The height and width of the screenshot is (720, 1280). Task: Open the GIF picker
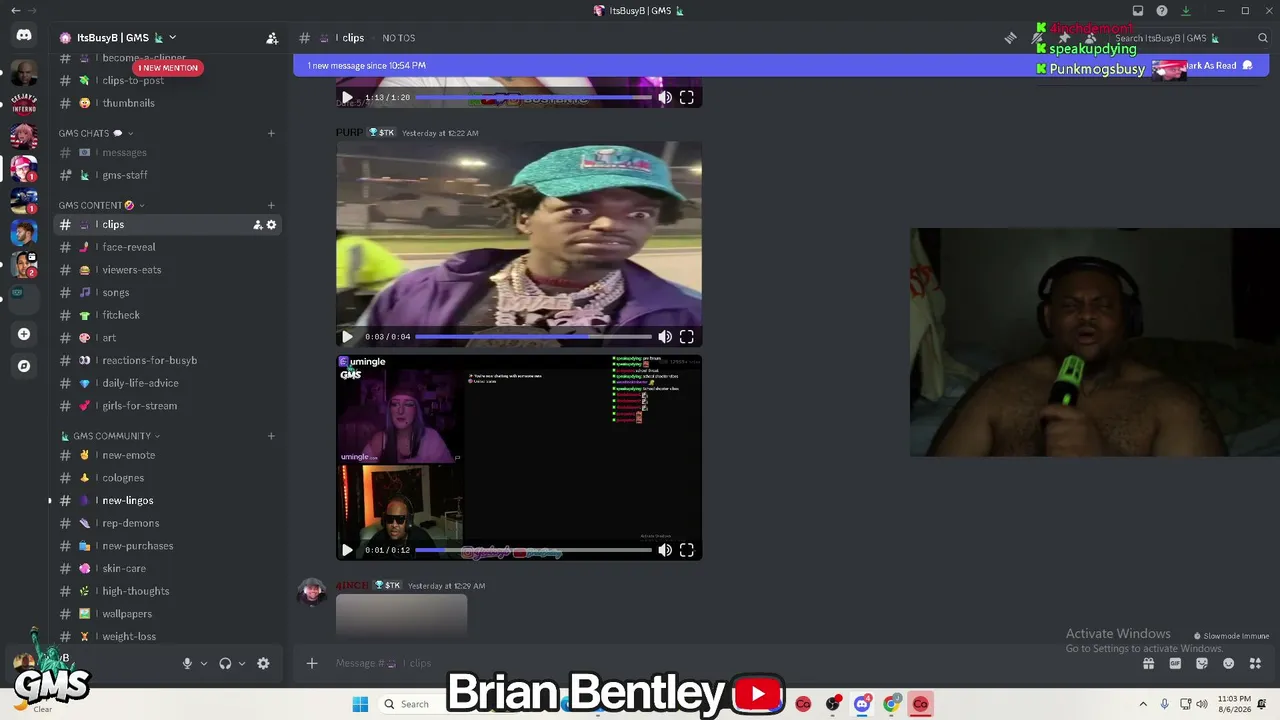pyautogui.click(x=1175, y=663)
